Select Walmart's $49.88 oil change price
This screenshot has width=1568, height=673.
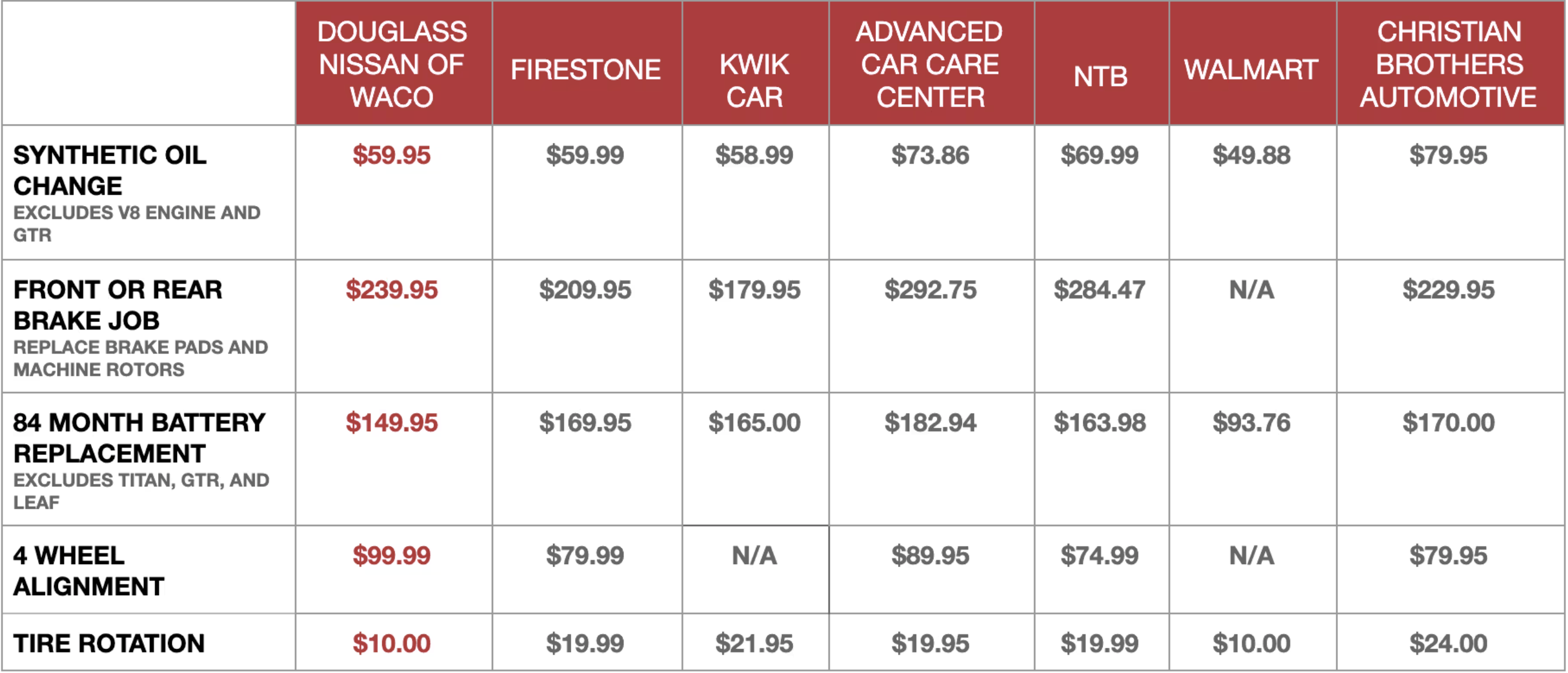(x=1251, y=154)
